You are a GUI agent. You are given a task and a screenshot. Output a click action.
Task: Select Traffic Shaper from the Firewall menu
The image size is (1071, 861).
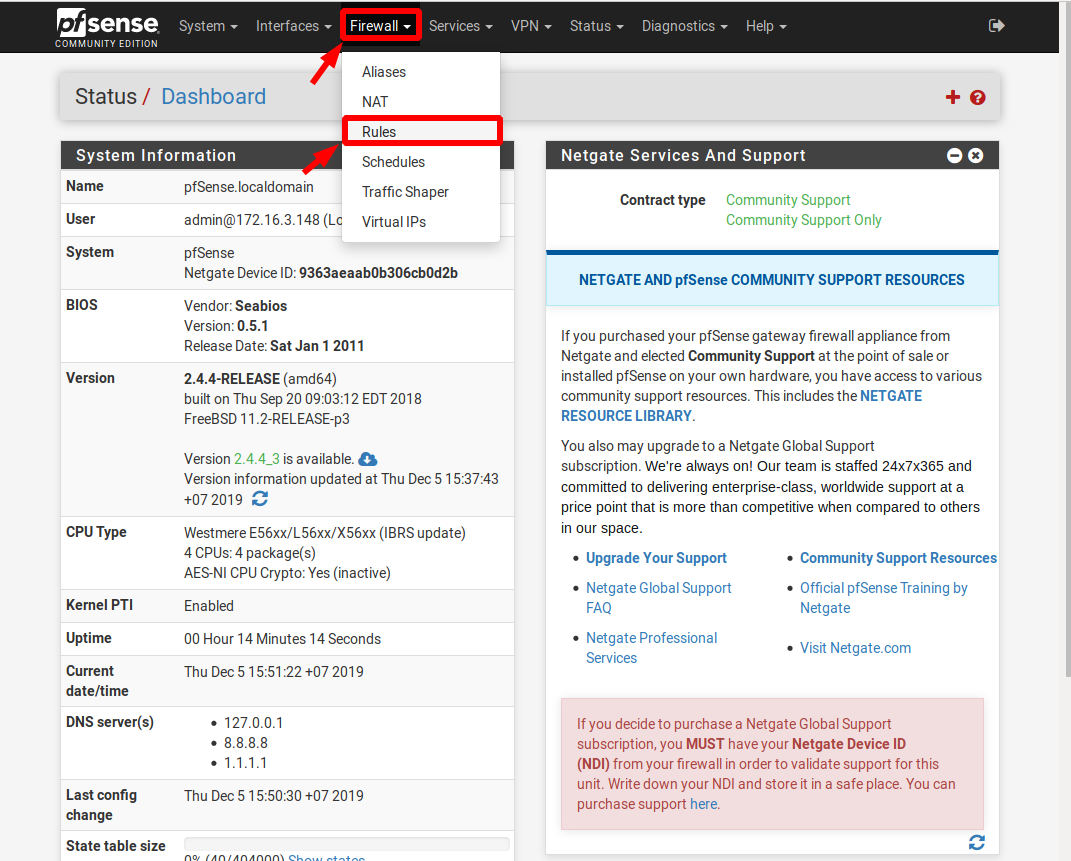click(x=421, y=192)
